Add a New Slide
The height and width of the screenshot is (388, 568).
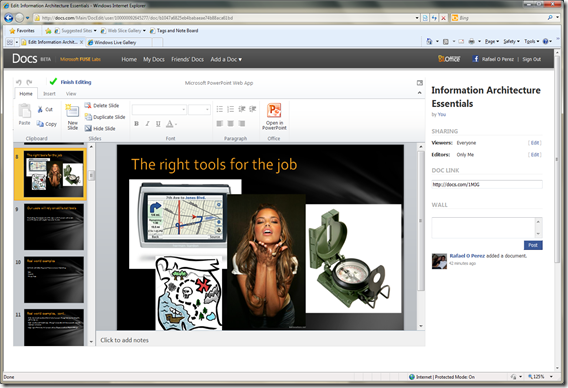(x=72, y=117)
